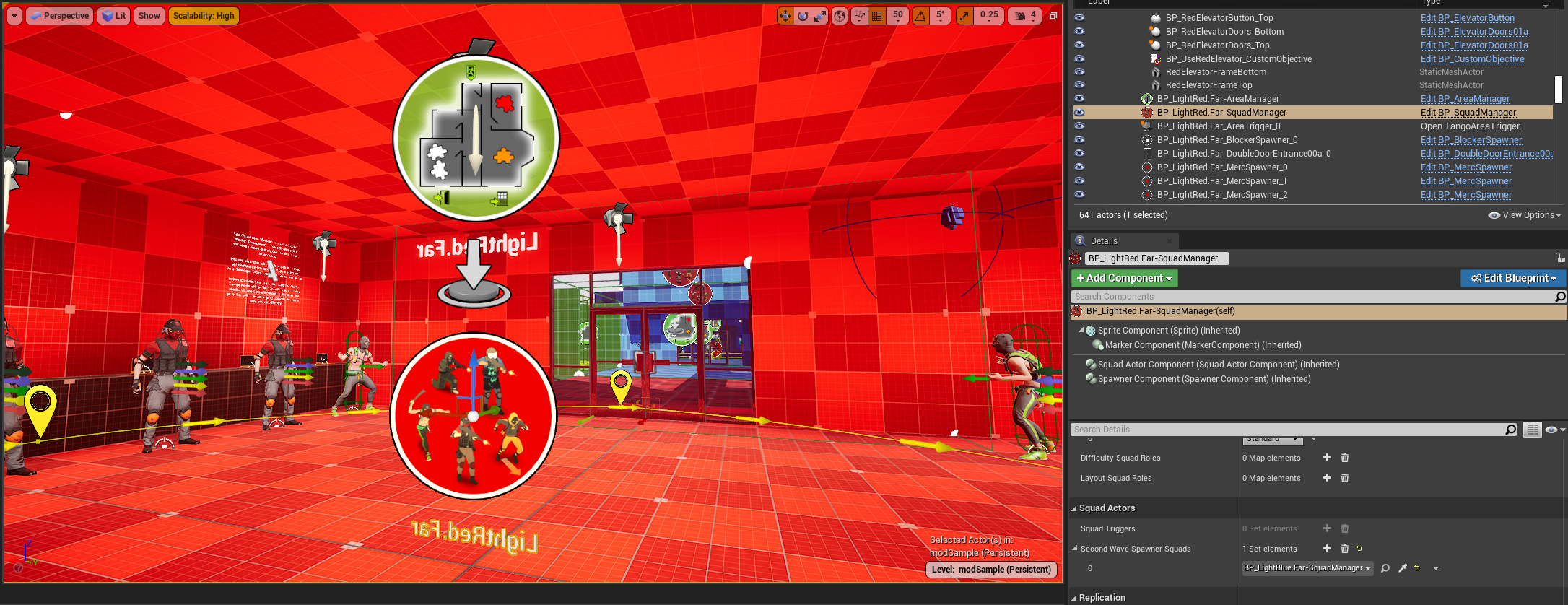Viewport: 1568px width, 605px height.
Task: Select Marker Component in the components tree
Action: point(1203,345)
